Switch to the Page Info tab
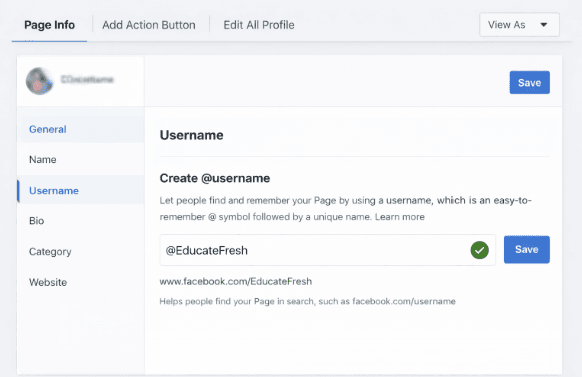 coord(49,25)
